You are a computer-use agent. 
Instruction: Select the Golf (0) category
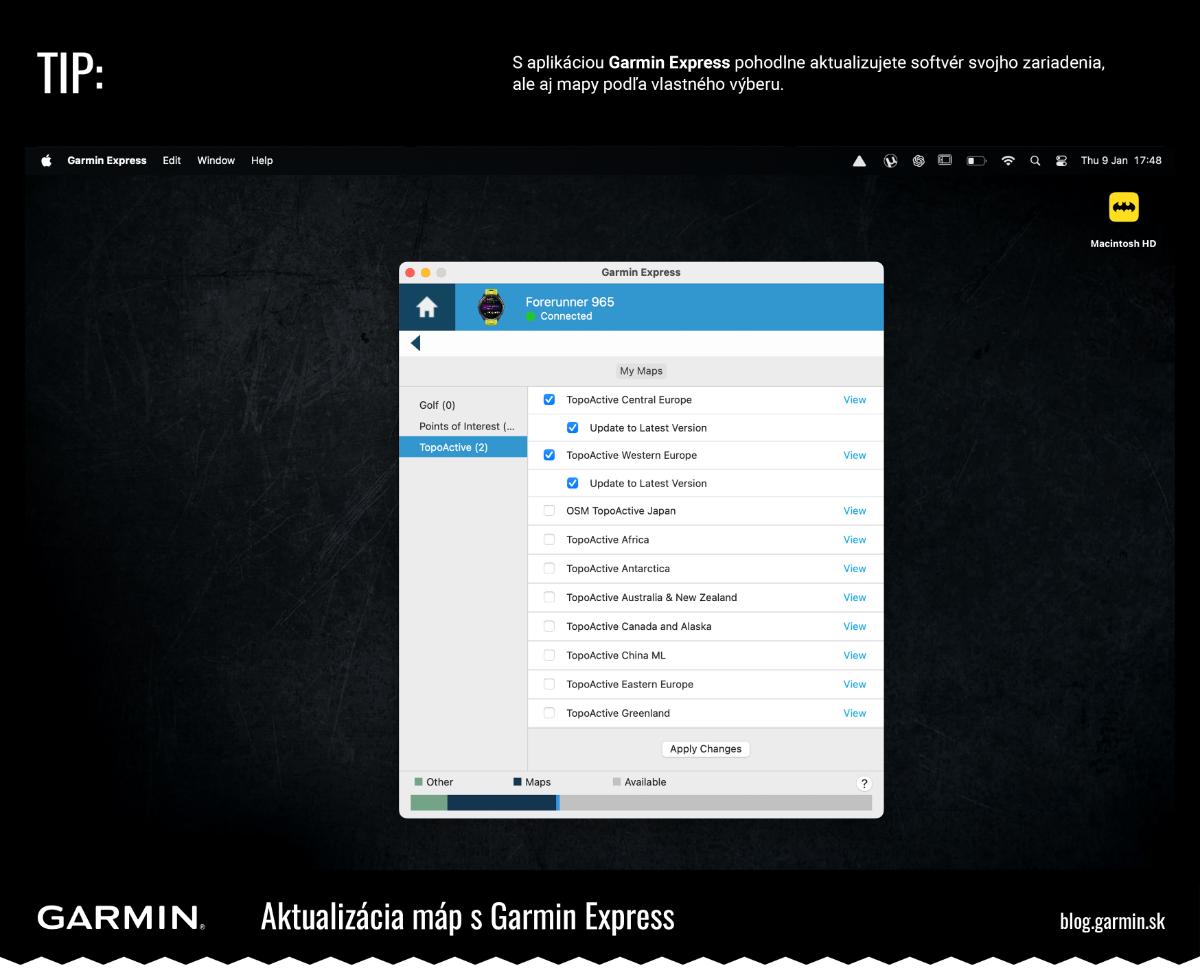(463, 405)
